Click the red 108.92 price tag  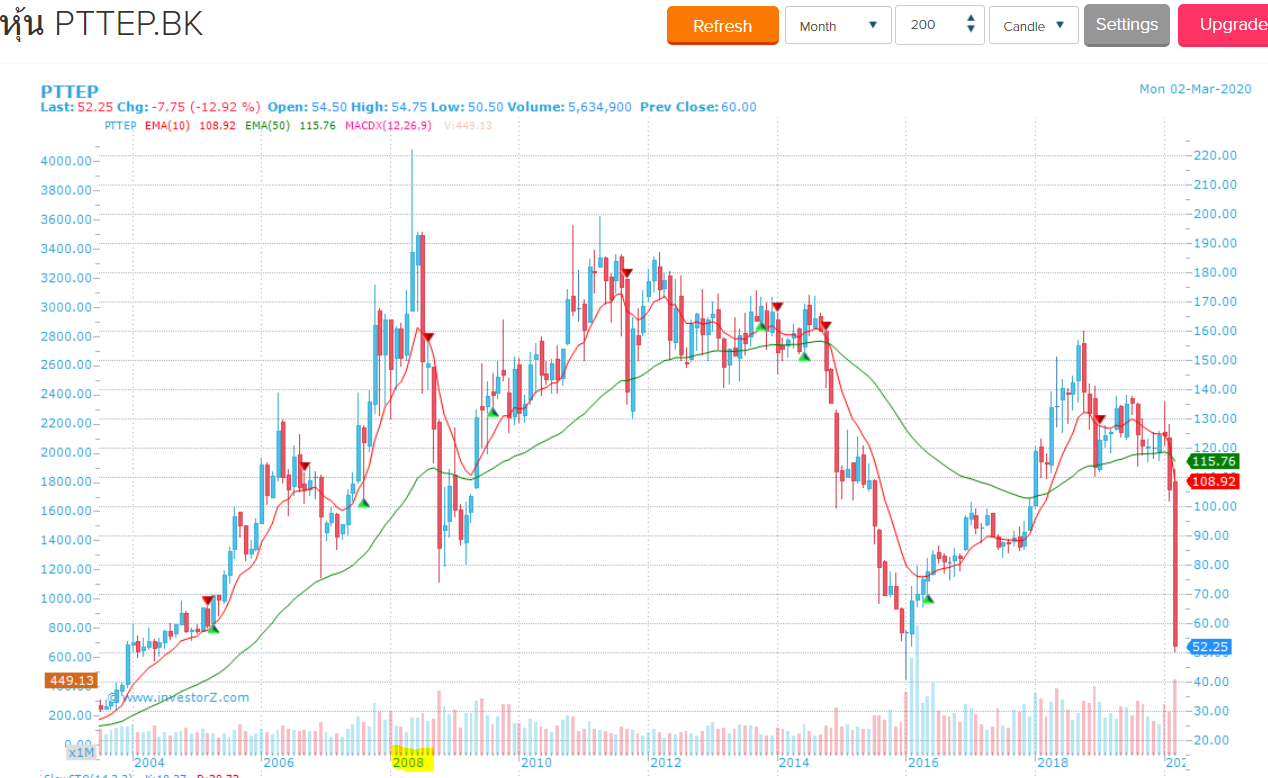click(x=1214, y=482)
